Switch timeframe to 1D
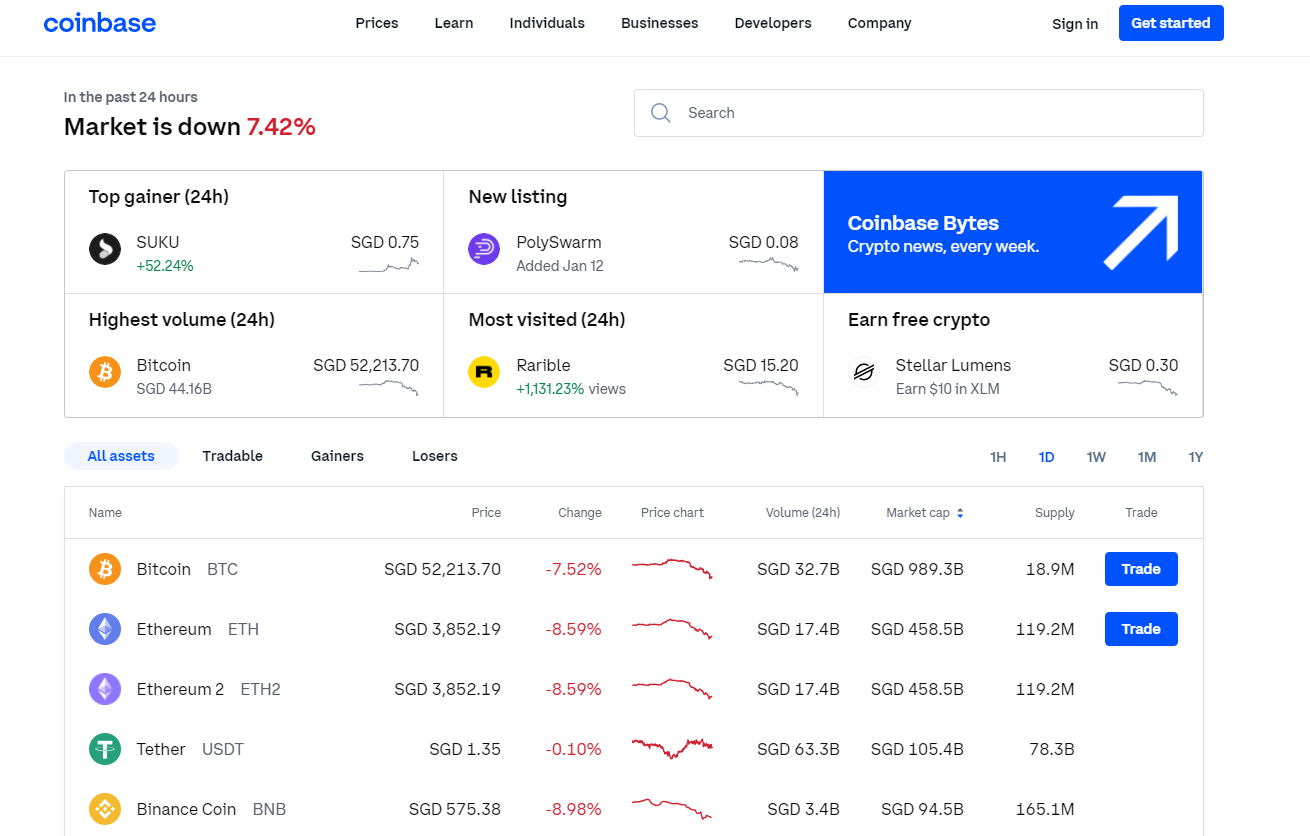Image resolution: width=1310 pixels, height=836 pixels. (1046, 457)
